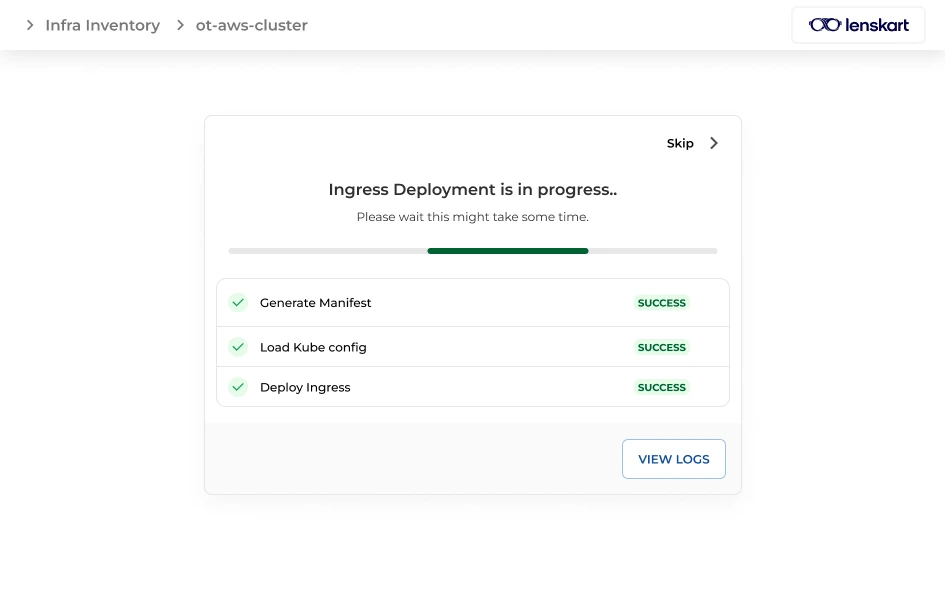
Task: Click 'Please wait this might take some time.' text
Action: coord(472,217)
